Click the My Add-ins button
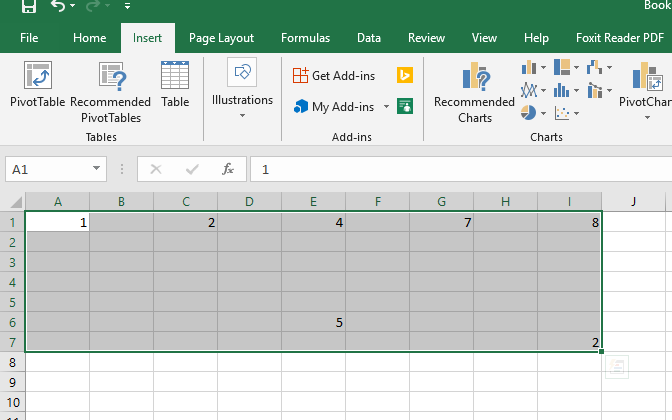 tap(334, 106)
